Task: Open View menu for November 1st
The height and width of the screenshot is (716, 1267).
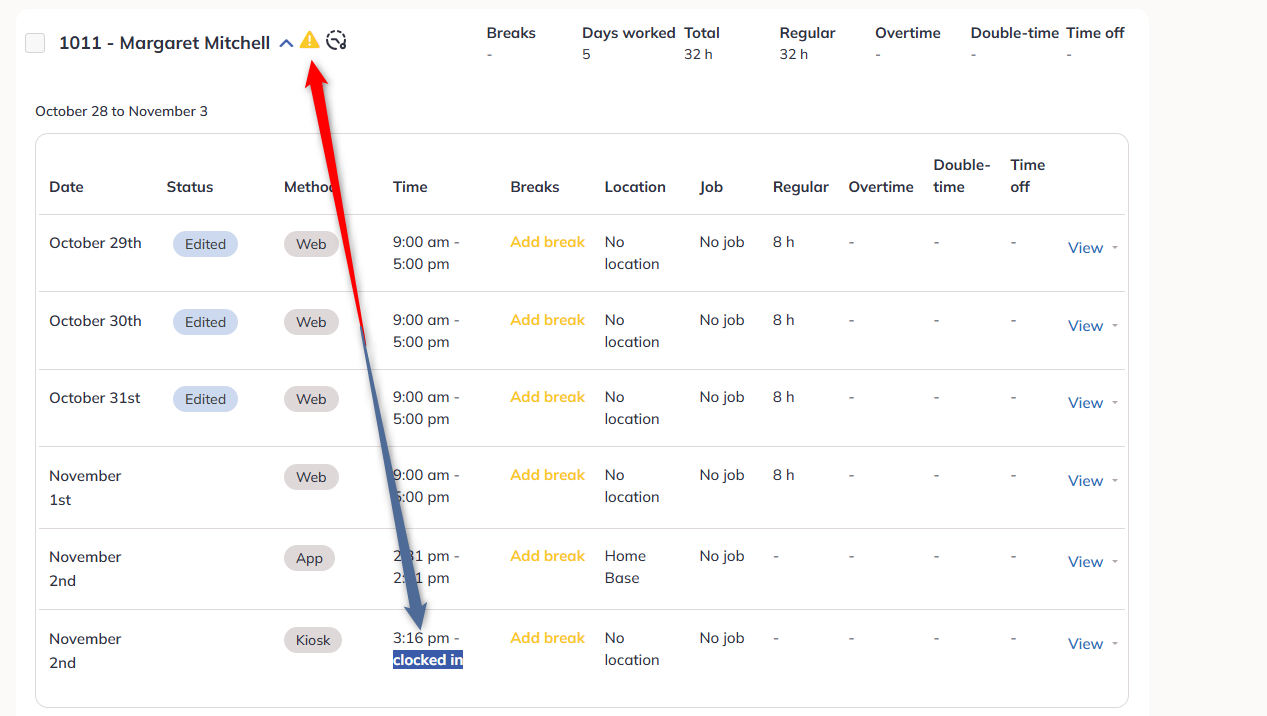Action: pyautogui.click(x=1093, y=481)
